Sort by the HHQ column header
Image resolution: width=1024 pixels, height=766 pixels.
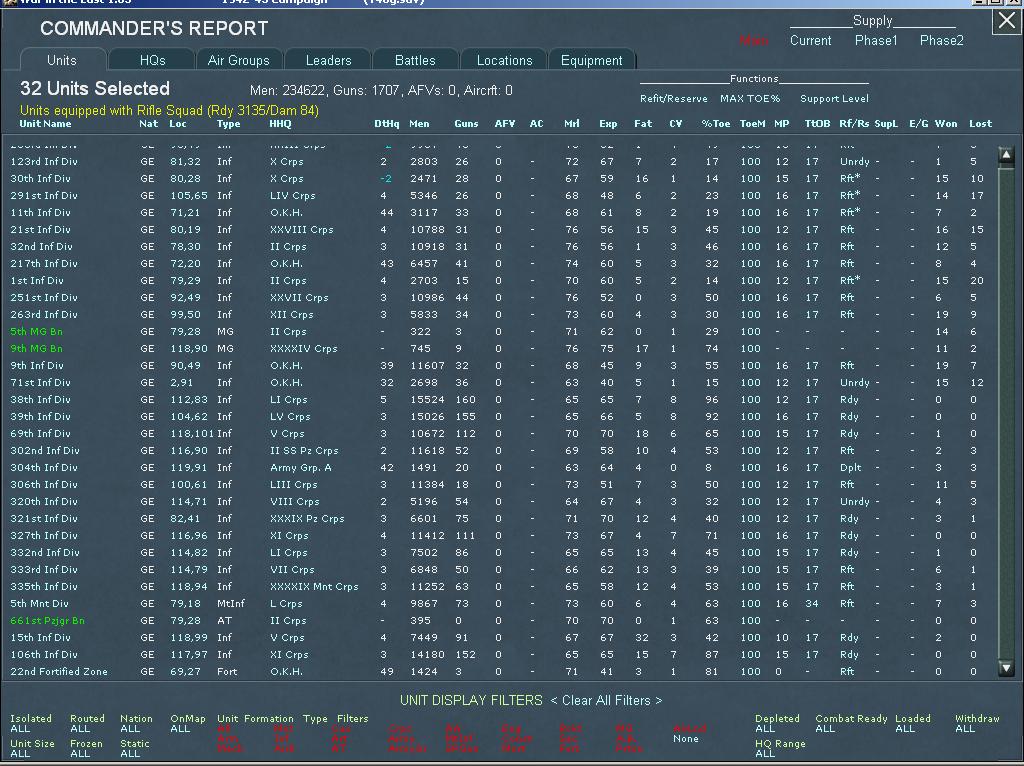point(280,123)
